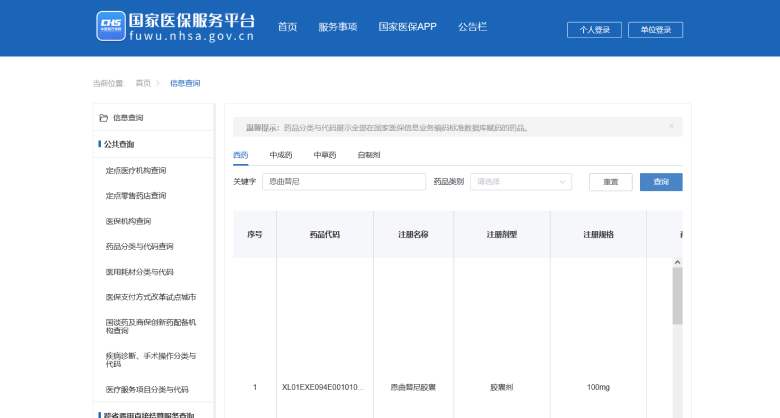Viewport: 780px width, 418px height.
Task: Open 定点医疗机构查询 in the sidebar
Action: tap(136, 170)
